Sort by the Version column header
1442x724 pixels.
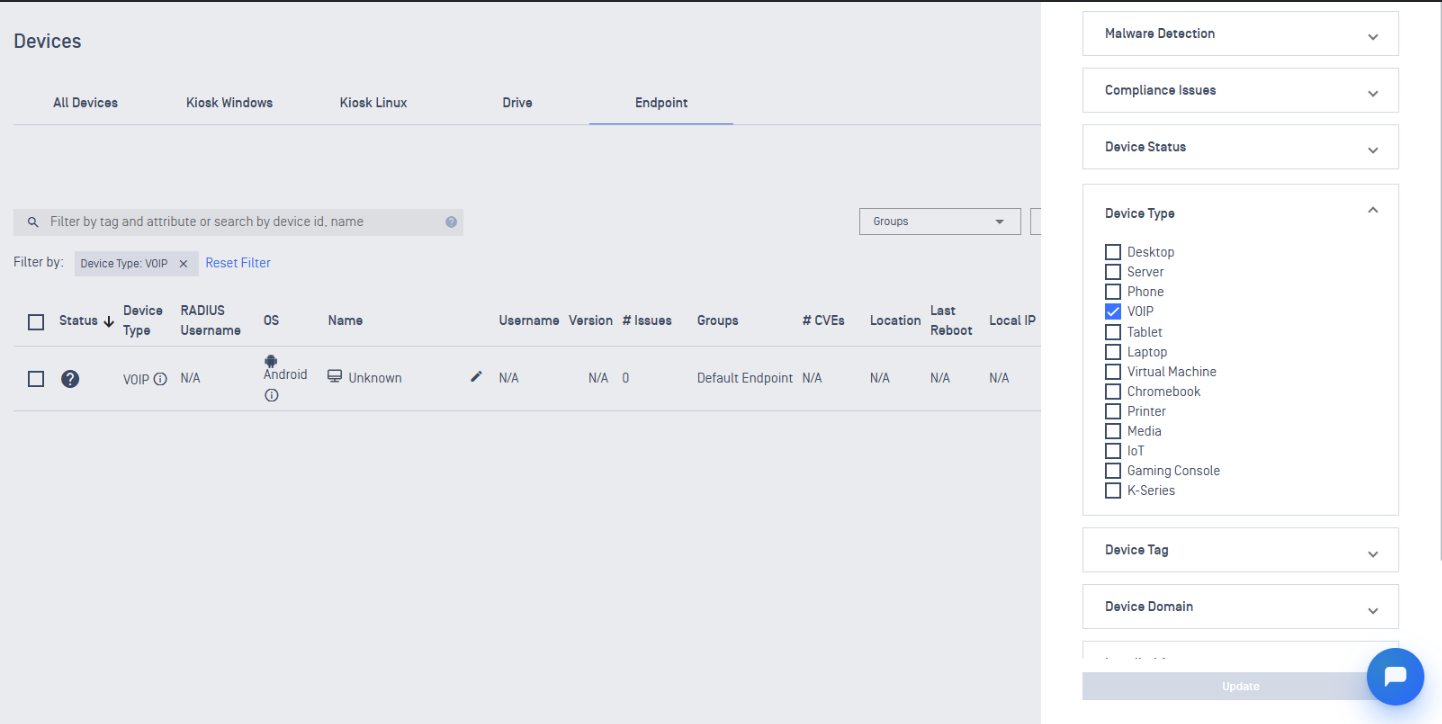[x=590, y=321]
